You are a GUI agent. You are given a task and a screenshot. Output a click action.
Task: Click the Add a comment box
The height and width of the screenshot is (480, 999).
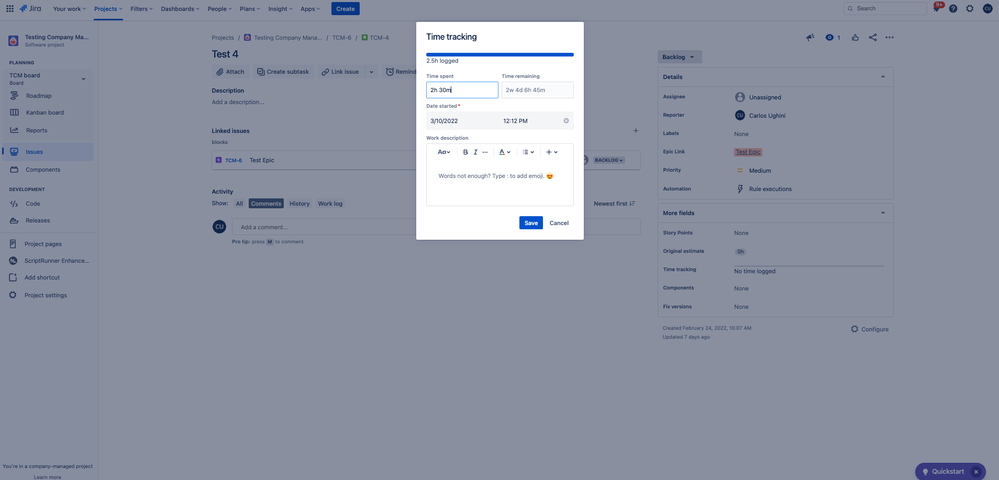click(x=436, y=227)
